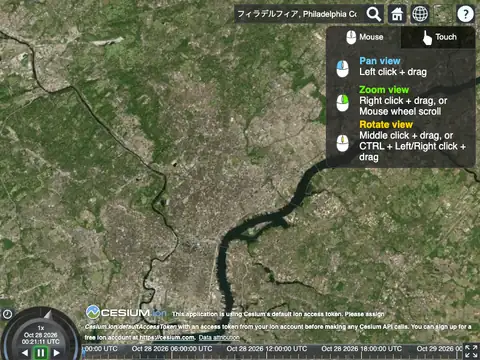480x360 pixels.
Task: Click the "Rotate view" heading
Action: click(x=386, y=124)
